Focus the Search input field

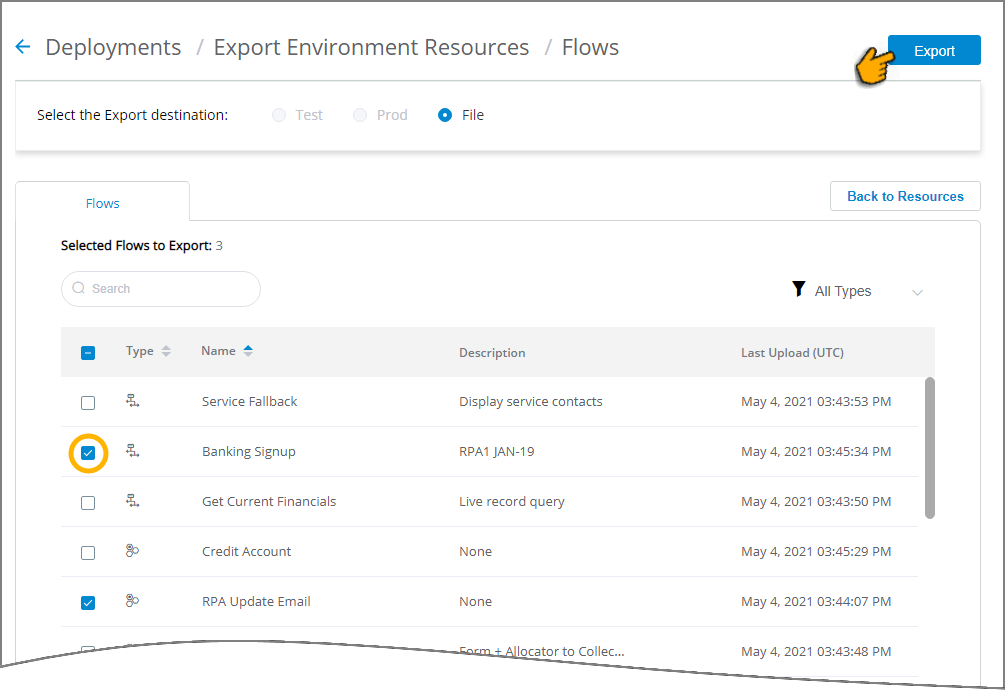coord(161,289)
